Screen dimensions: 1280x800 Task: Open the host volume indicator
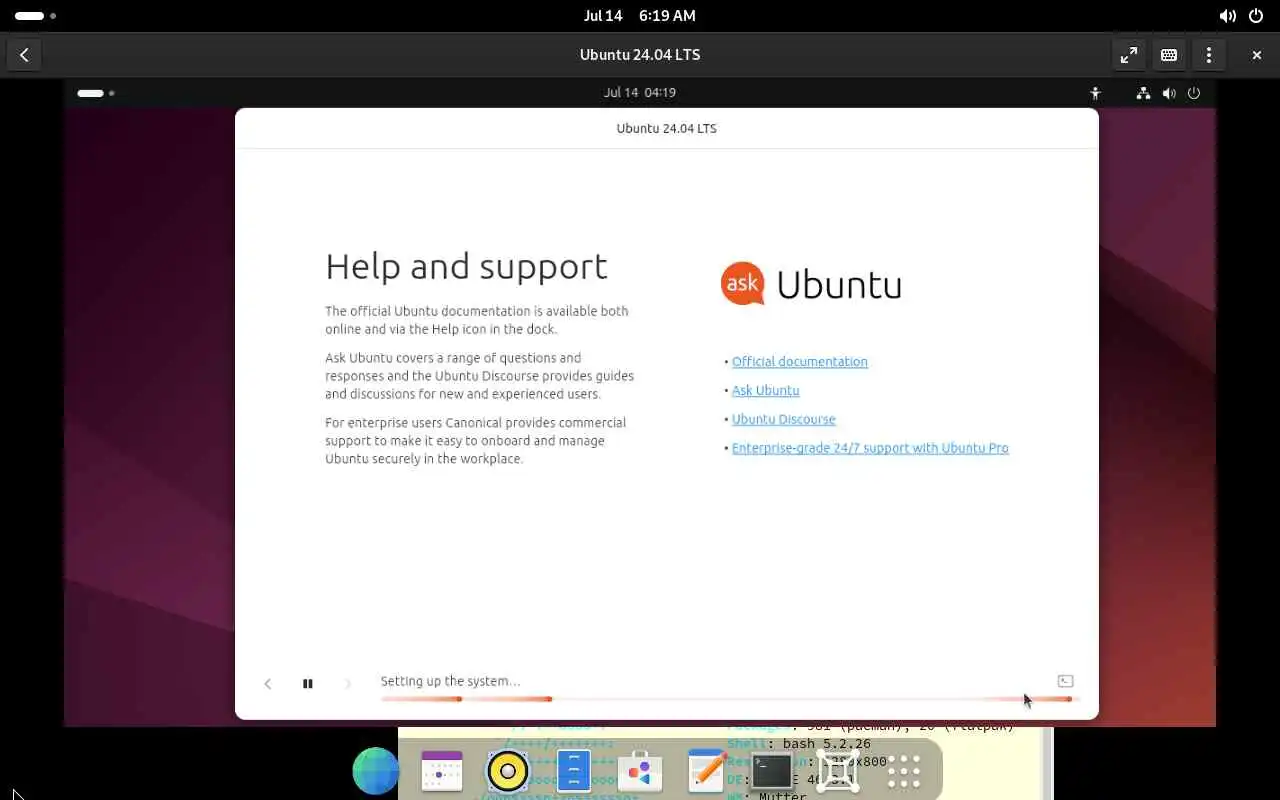(x=1227, y=16)
